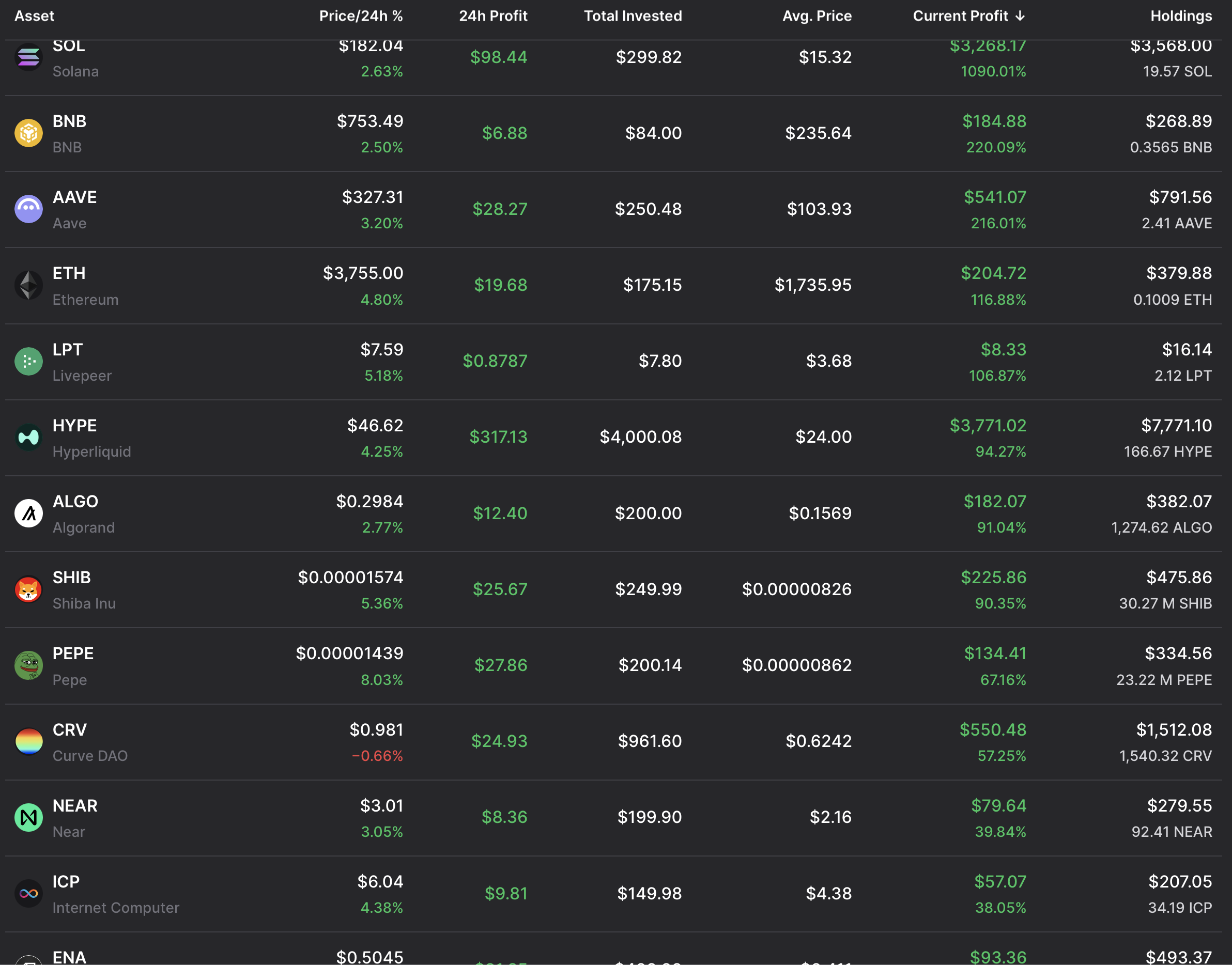Click the Solana coin icon
Screen dimensions: 1232x965
[x=28, y=58]
